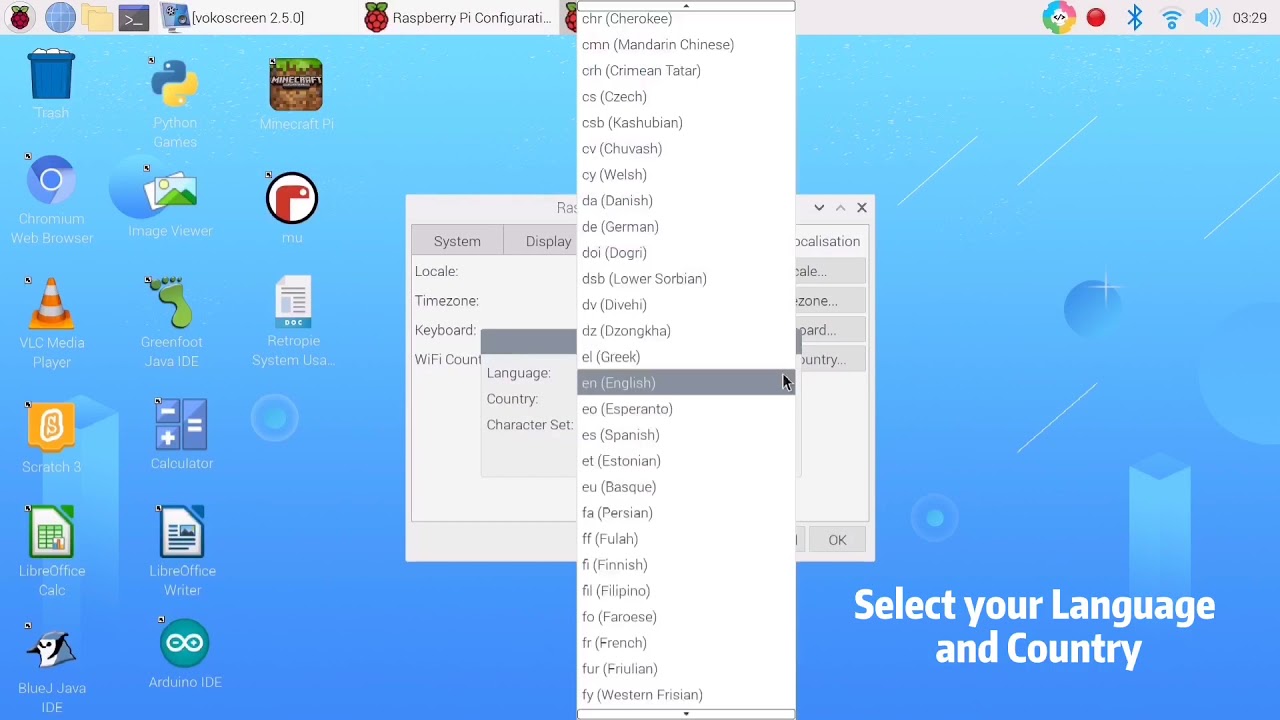The image size is (1280, 720).
Task: Open Image Viewer desktop shortcut
Action: pyautogui.click(x=170, y=205)
